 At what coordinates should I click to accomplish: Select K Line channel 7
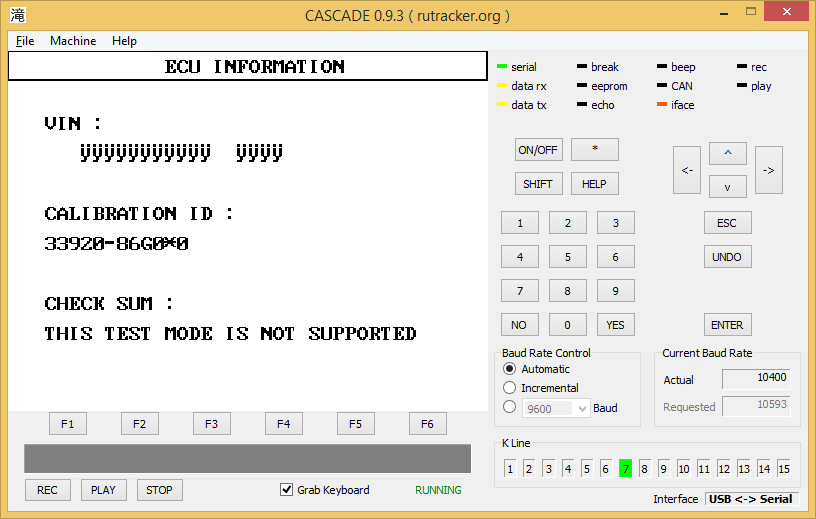(x=625, y=469)
